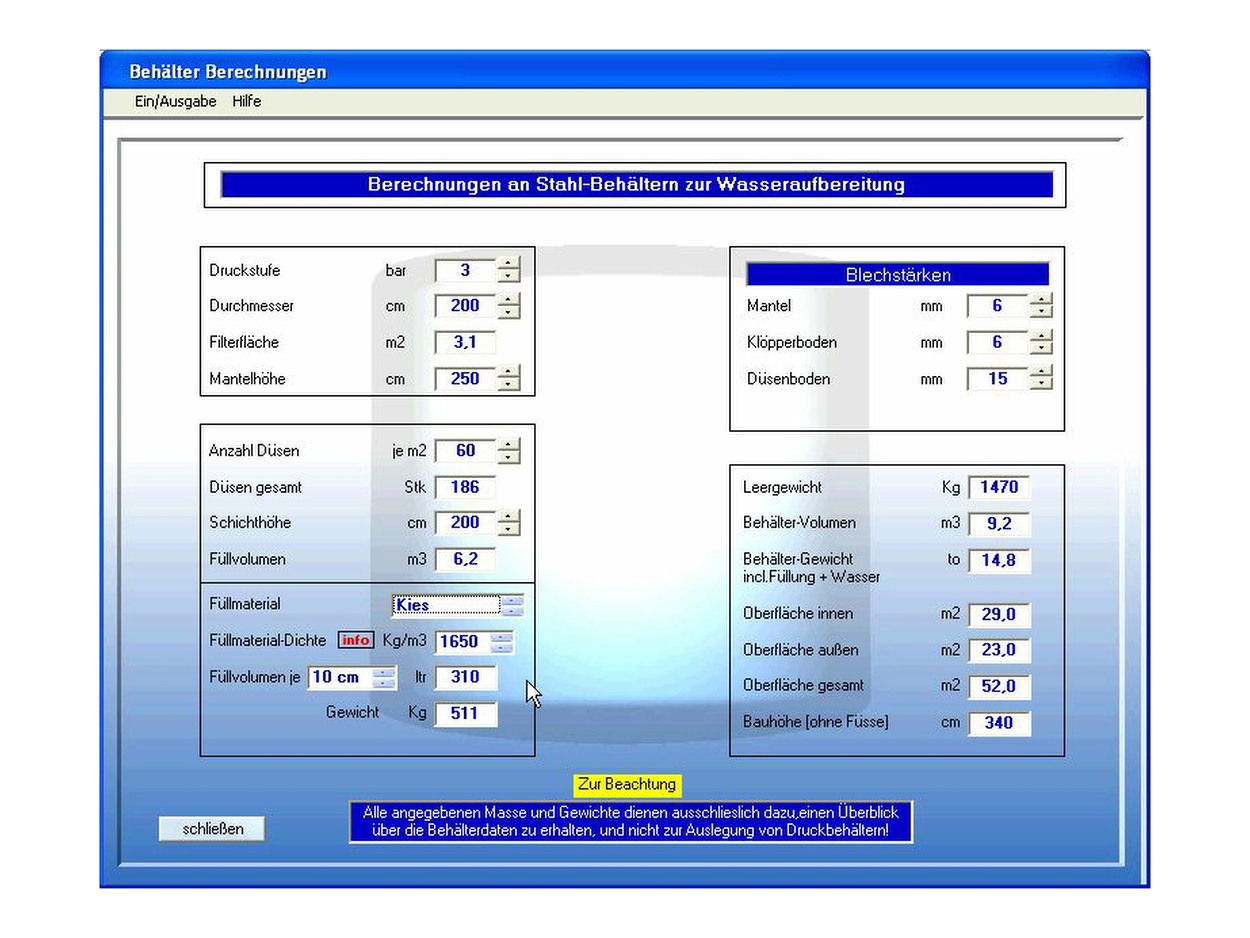The image size is (1250, 938).
Task: Increase Düsenboden thickness with the up arrow
Action: 1041,372
